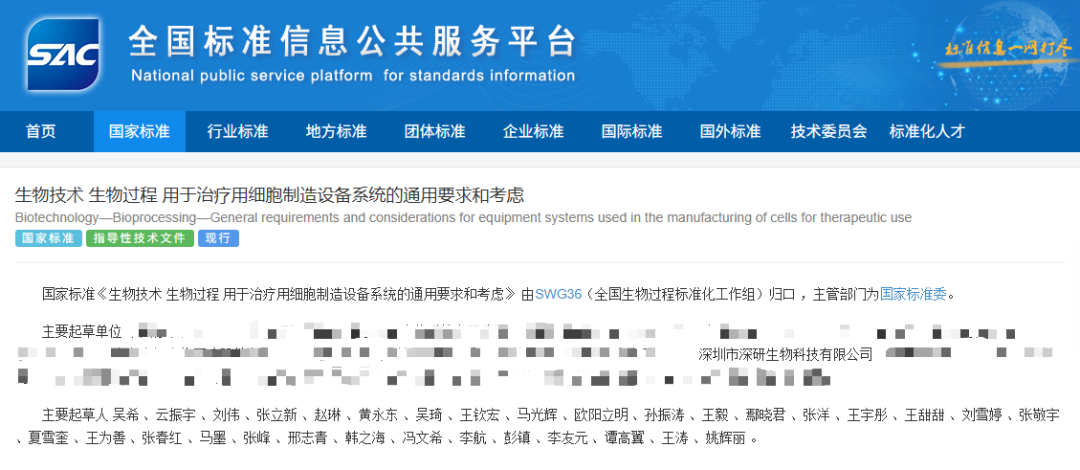This screenshot has width=1080, height=470.
Task: Go to 技术委员会 section
Action: (829, 132)
